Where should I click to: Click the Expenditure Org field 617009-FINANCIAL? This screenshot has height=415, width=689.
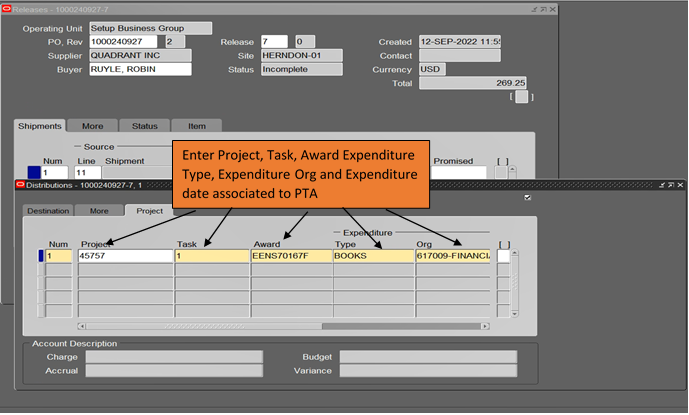(x=452, y=256)
